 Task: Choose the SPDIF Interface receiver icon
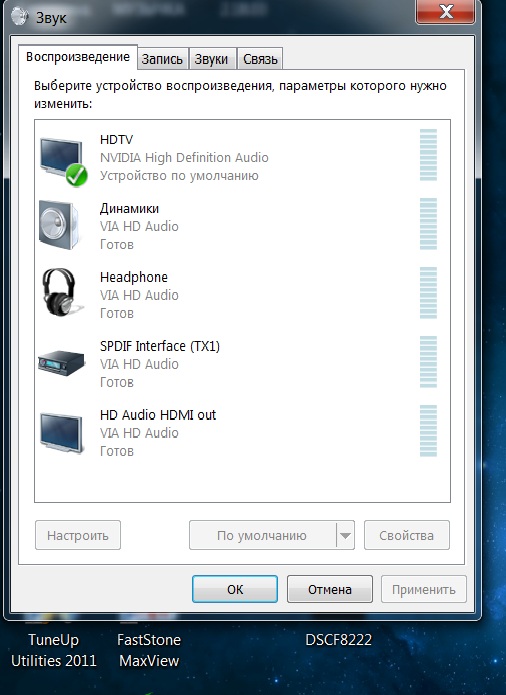(x=61, y=363)
